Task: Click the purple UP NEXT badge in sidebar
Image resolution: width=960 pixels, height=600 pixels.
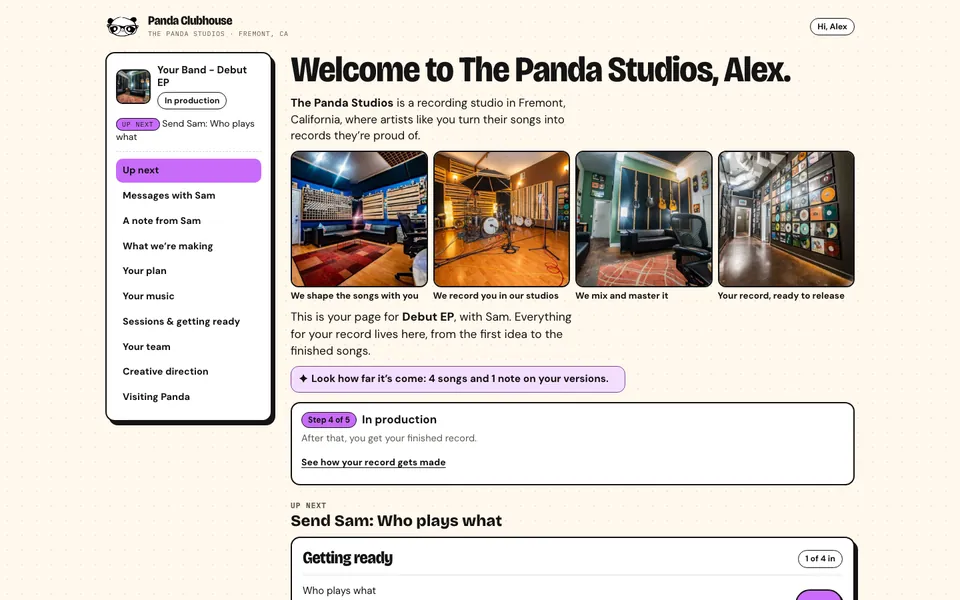Action: [138, 124]
